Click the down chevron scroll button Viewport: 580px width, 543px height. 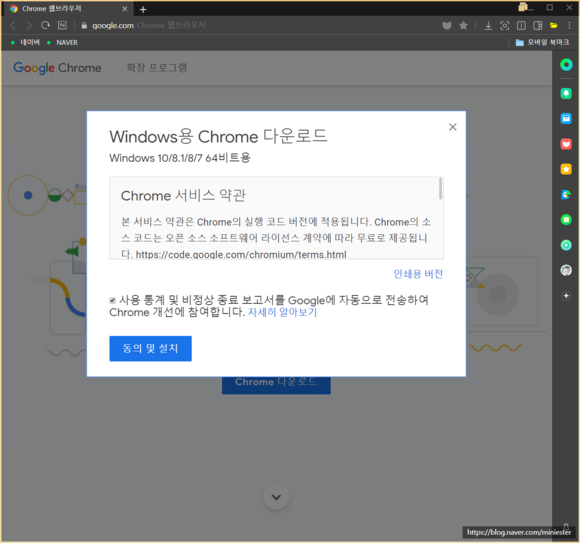276,497
